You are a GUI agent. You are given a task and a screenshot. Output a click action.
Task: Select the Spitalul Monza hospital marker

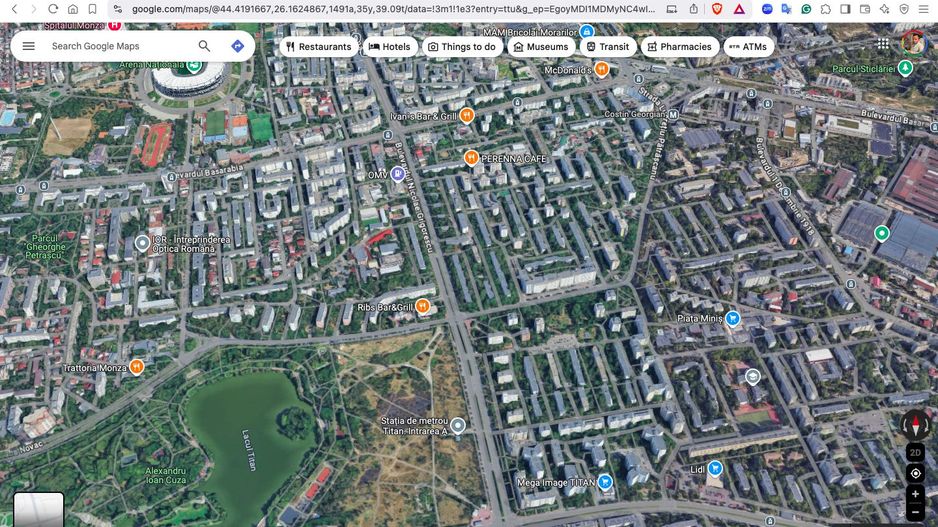click(114, 25)
